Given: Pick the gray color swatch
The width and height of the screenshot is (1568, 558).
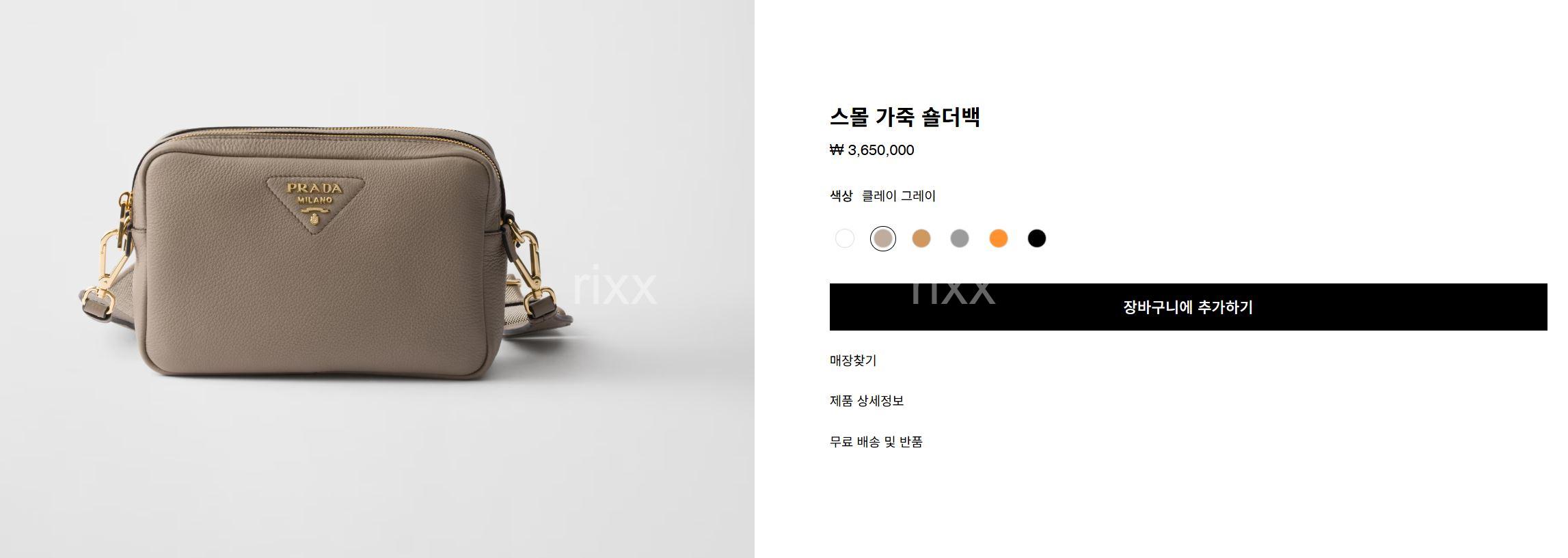Looking at the screenshot, I should pos(960,238).
